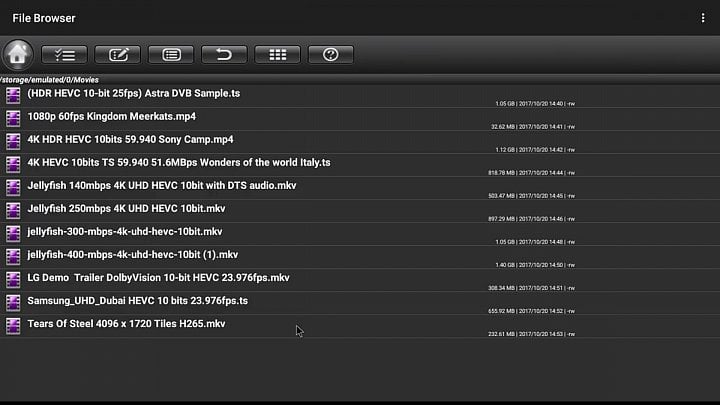Open Jellyfish 250mbps 4K UHD HEVC 10bit.mkv
Viewport: 720px width, 405px height.
pyautogui.click(x=126, y=208)
